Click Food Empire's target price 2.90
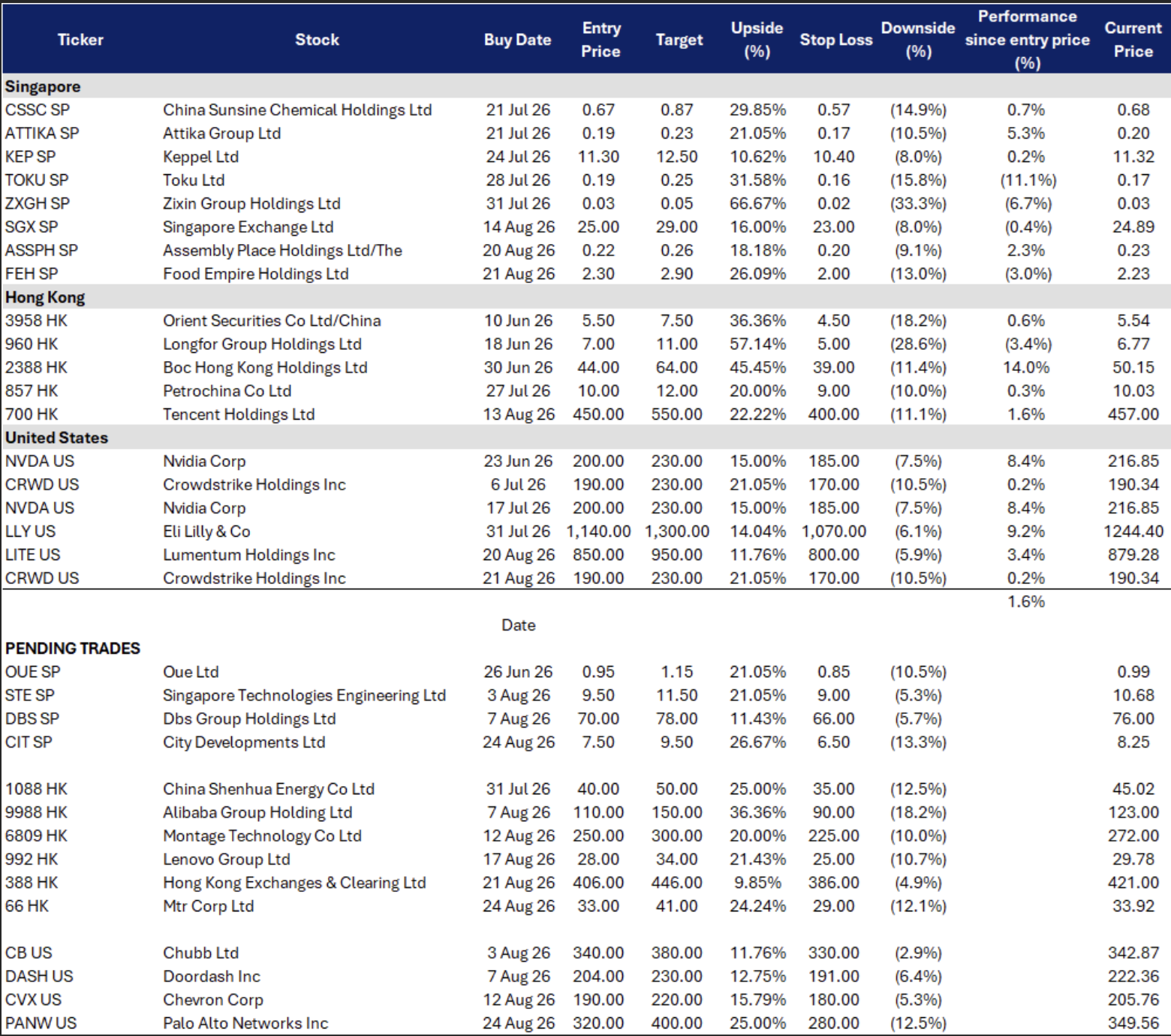Screen dimensions: 1171x1036 tap(676, 274)
